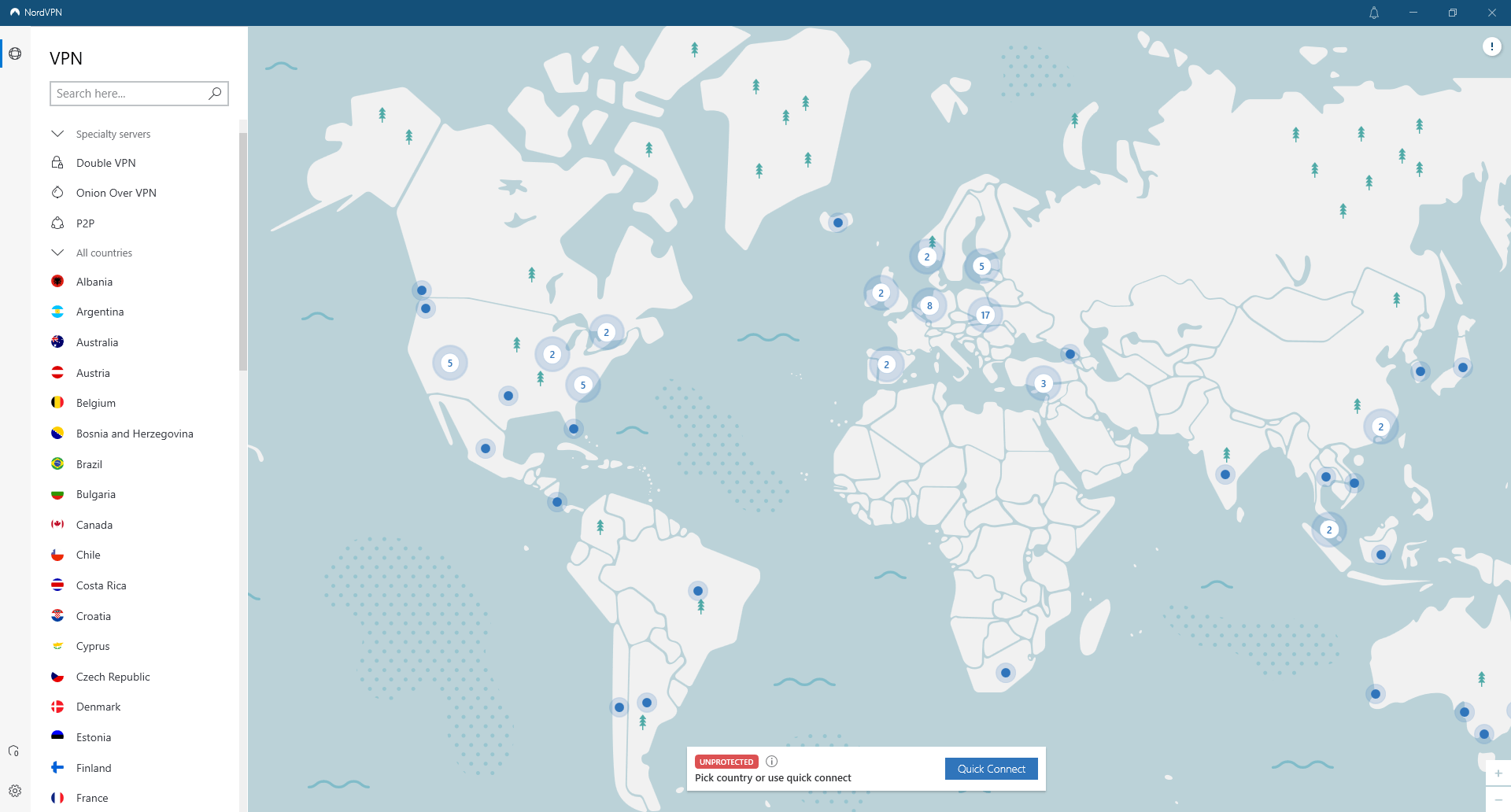Open the VPN globe sidebar icon
This screenshot has height=812, width=1511.
(x=15, y=54)
